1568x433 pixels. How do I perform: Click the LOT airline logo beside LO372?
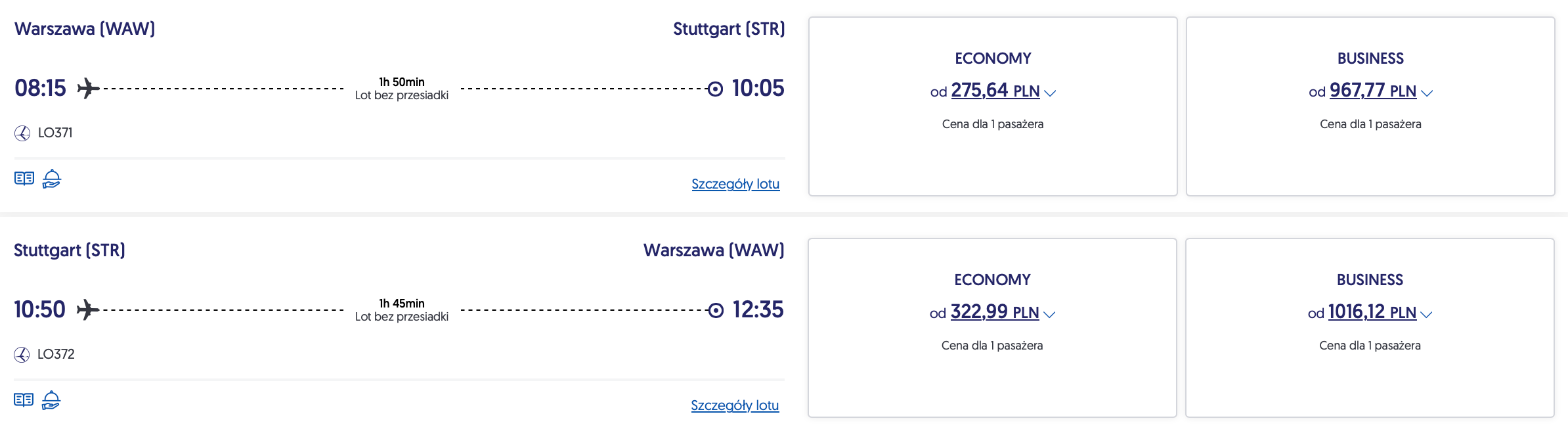pyautogui.click(x=22, y=355)
